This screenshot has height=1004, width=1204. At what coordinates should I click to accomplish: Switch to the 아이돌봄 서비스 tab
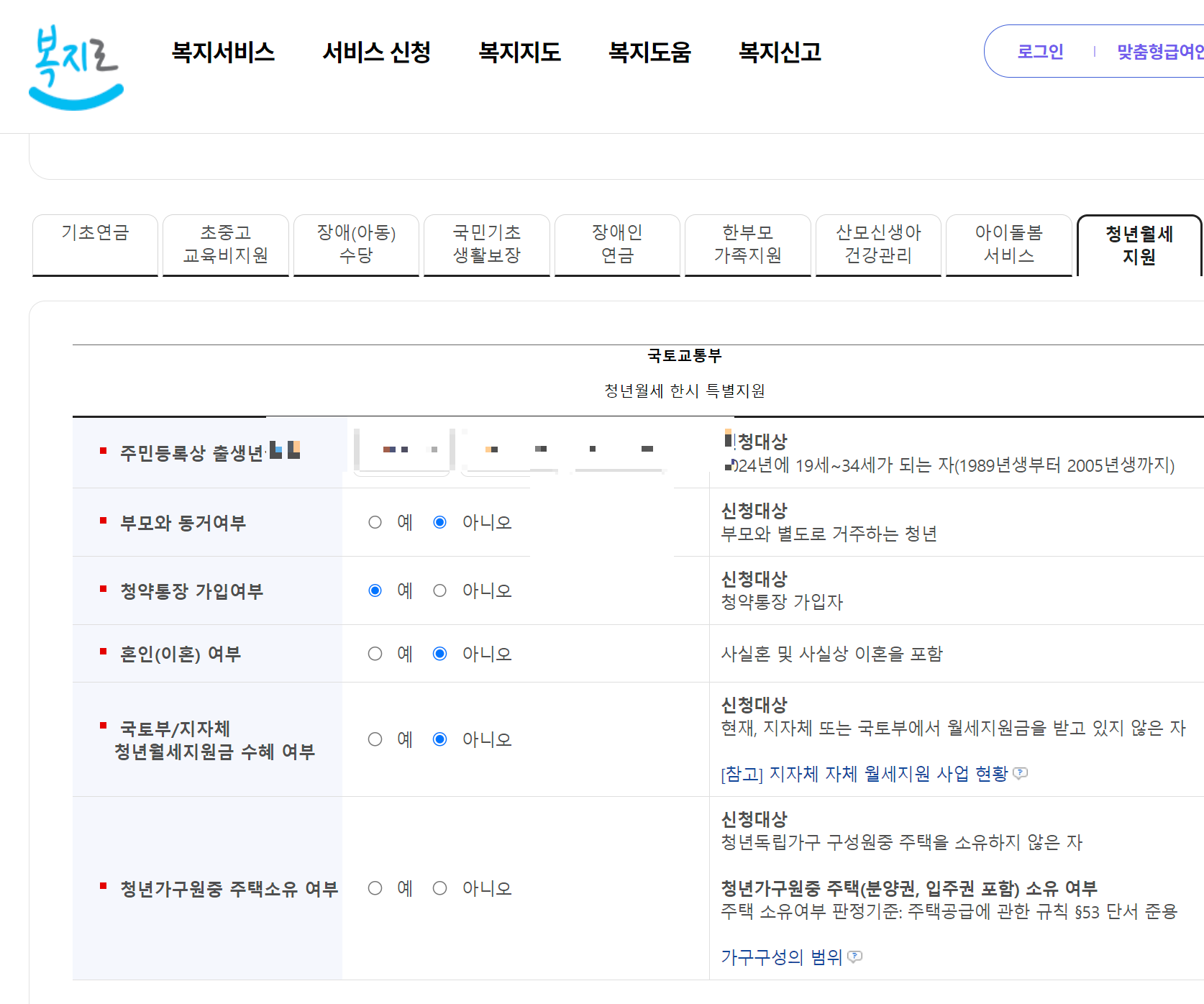click(1009, 245)
